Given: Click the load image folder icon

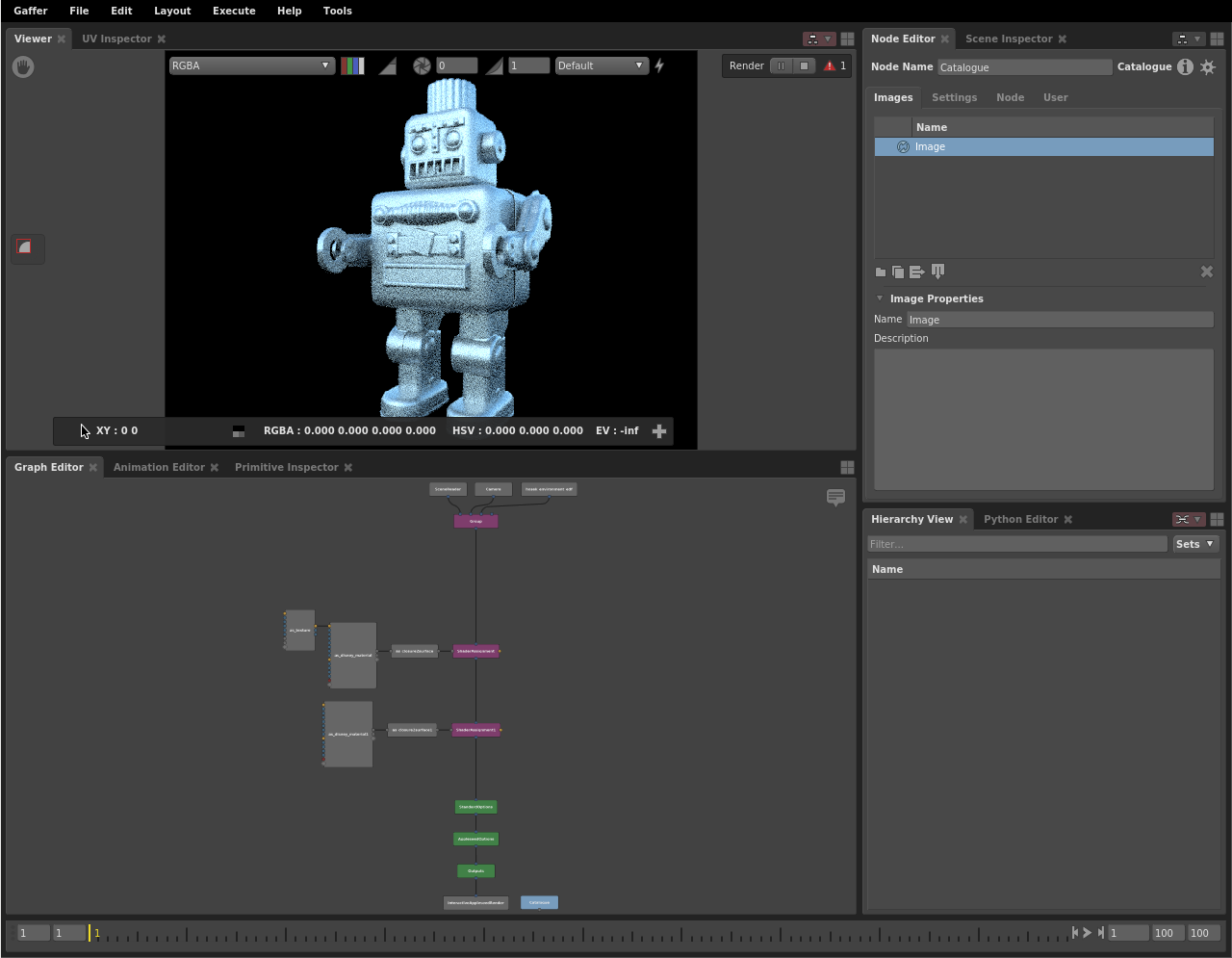Looking at the screenshot, I should [880, 272].
